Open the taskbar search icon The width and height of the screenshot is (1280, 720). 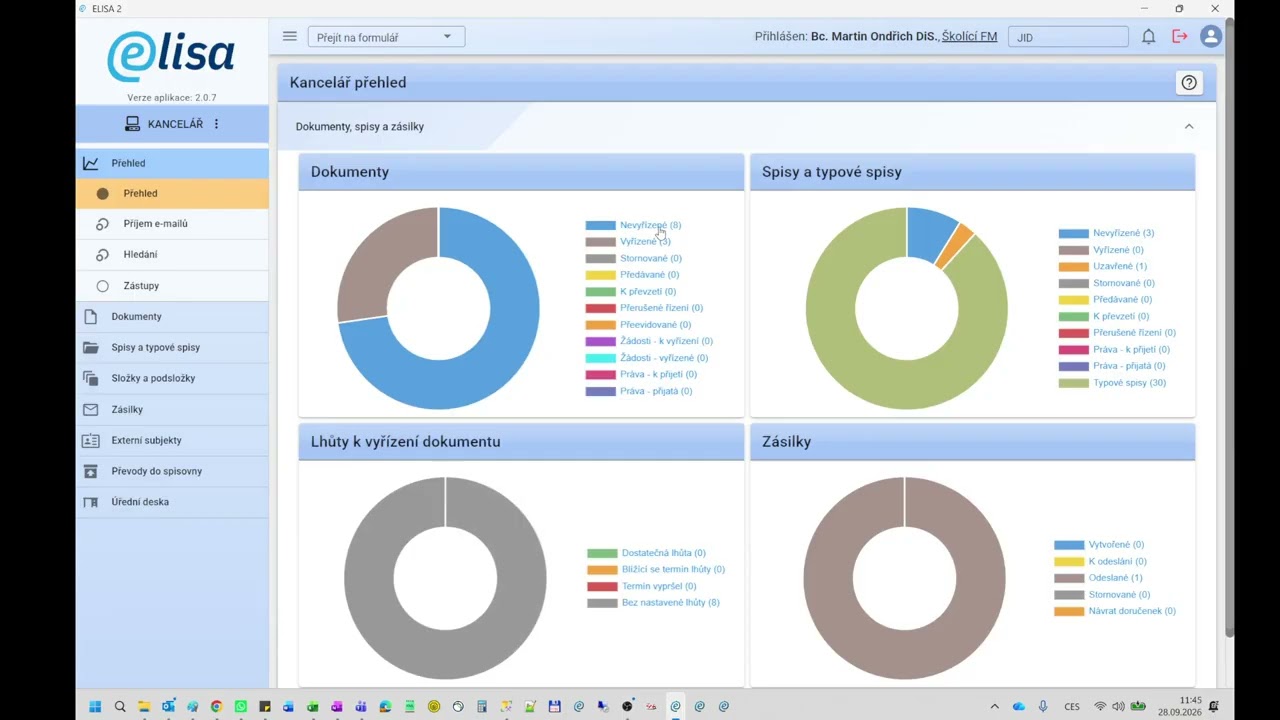(120, 706)
